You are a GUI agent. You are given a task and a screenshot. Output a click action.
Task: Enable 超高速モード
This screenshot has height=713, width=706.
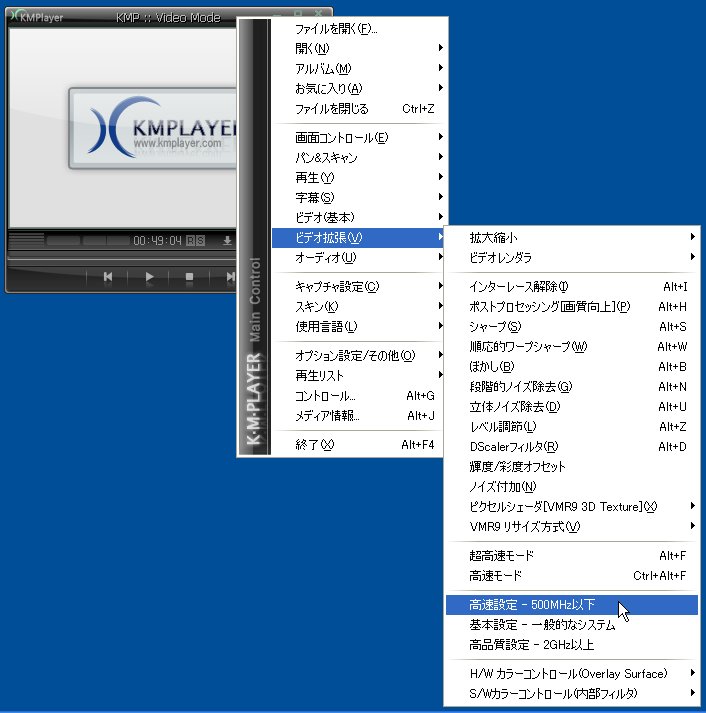[572, 556]
